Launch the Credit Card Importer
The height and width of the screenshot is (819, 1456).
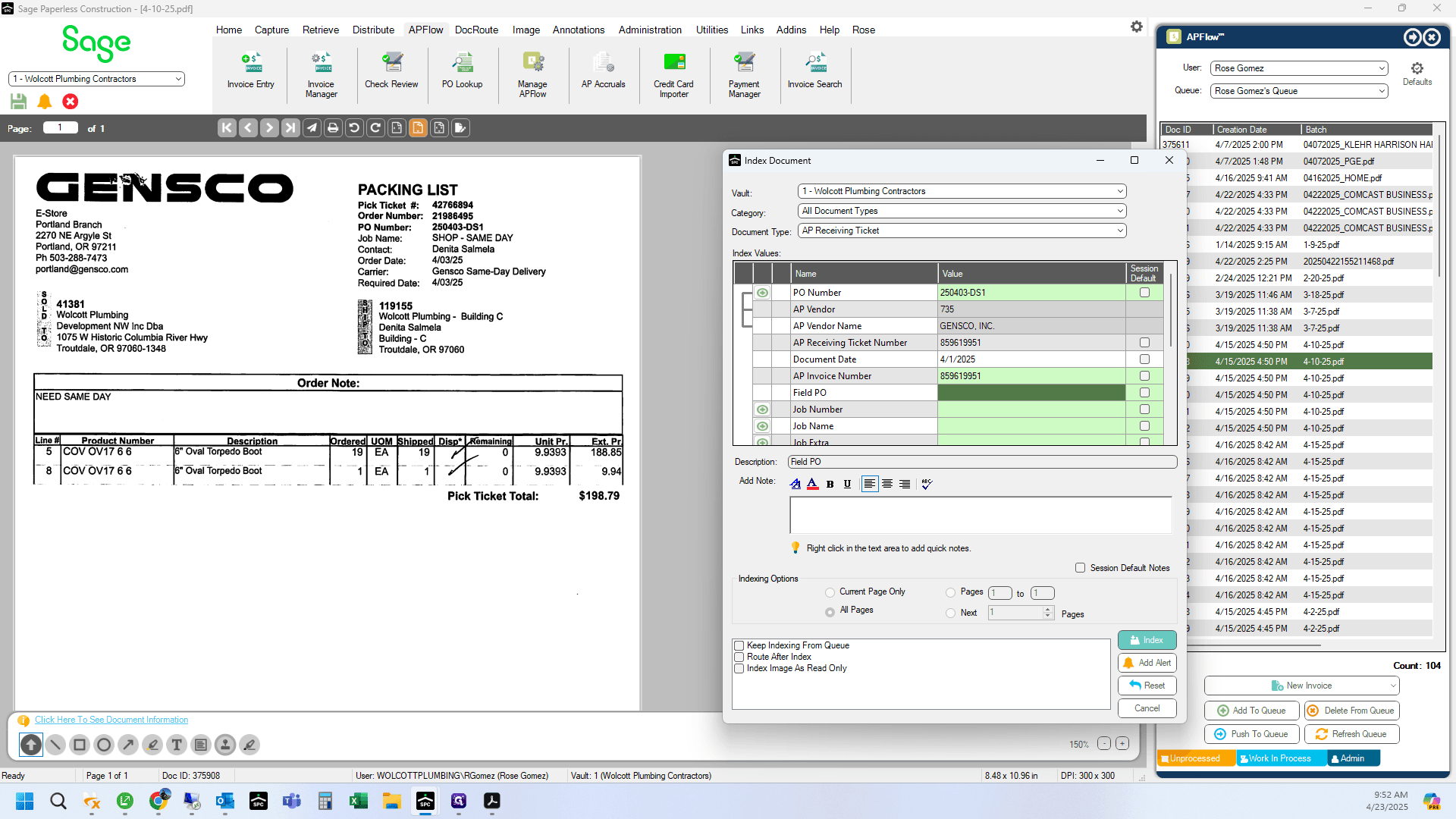[x=674, y=75]
